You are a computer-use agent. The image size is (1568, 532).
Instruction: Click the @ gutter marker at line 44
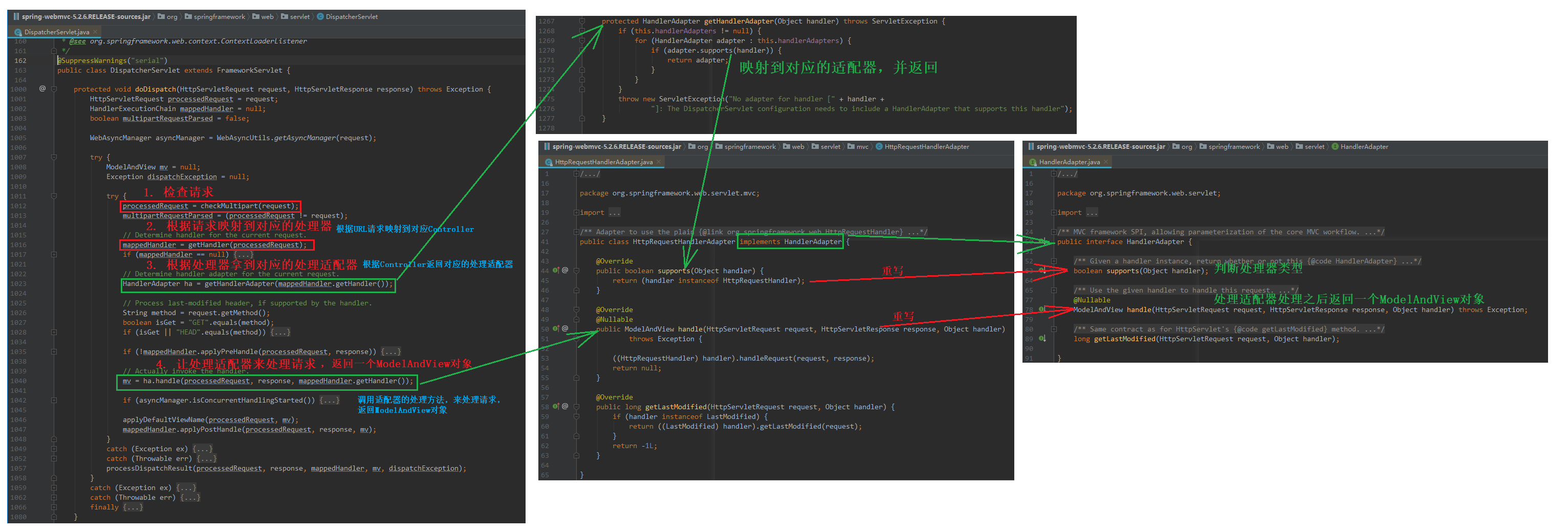point(565,270)
